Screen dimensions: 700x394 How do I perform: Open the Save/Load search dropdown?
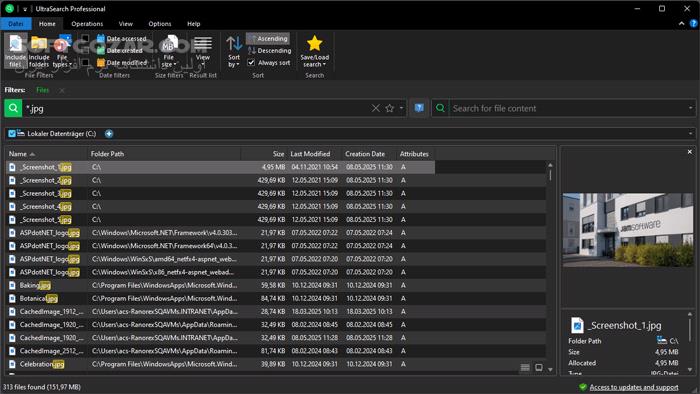point(314,51)
